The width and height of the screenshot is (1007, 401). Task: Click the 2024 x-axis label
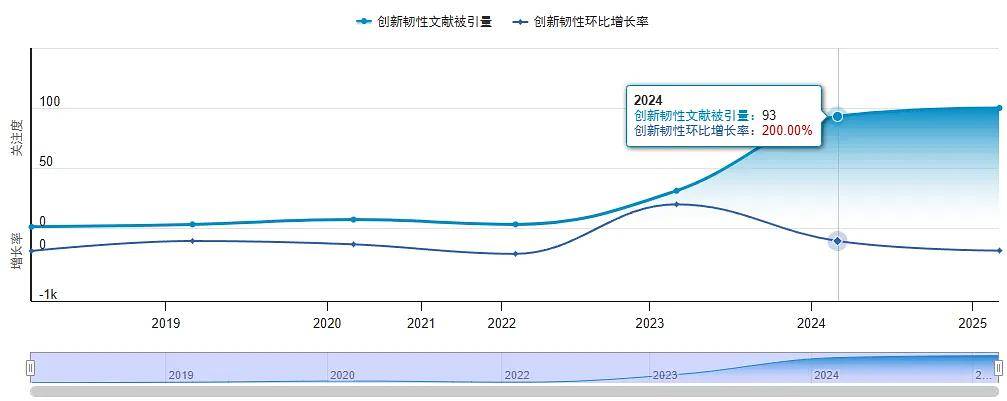coord(811,323)
